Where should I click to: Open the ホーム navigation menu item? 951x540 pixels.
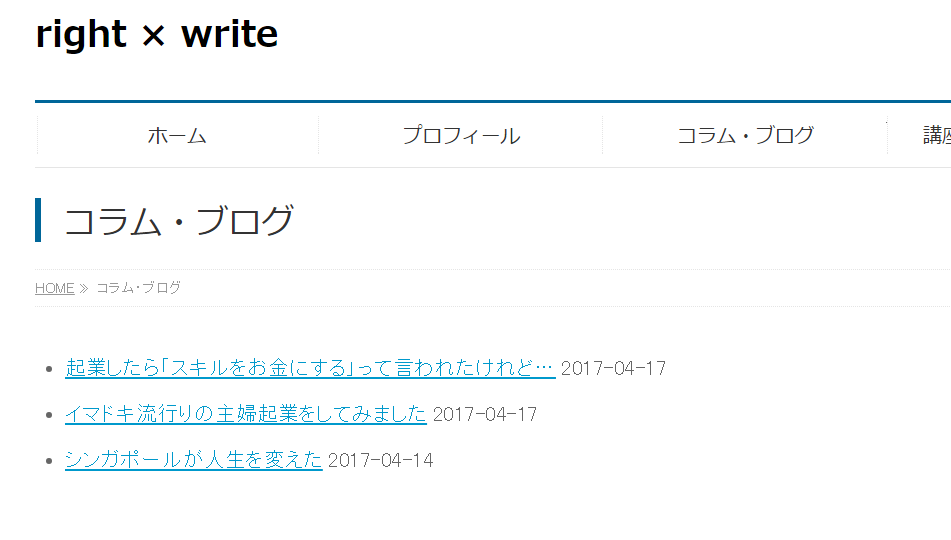point(177,136)
